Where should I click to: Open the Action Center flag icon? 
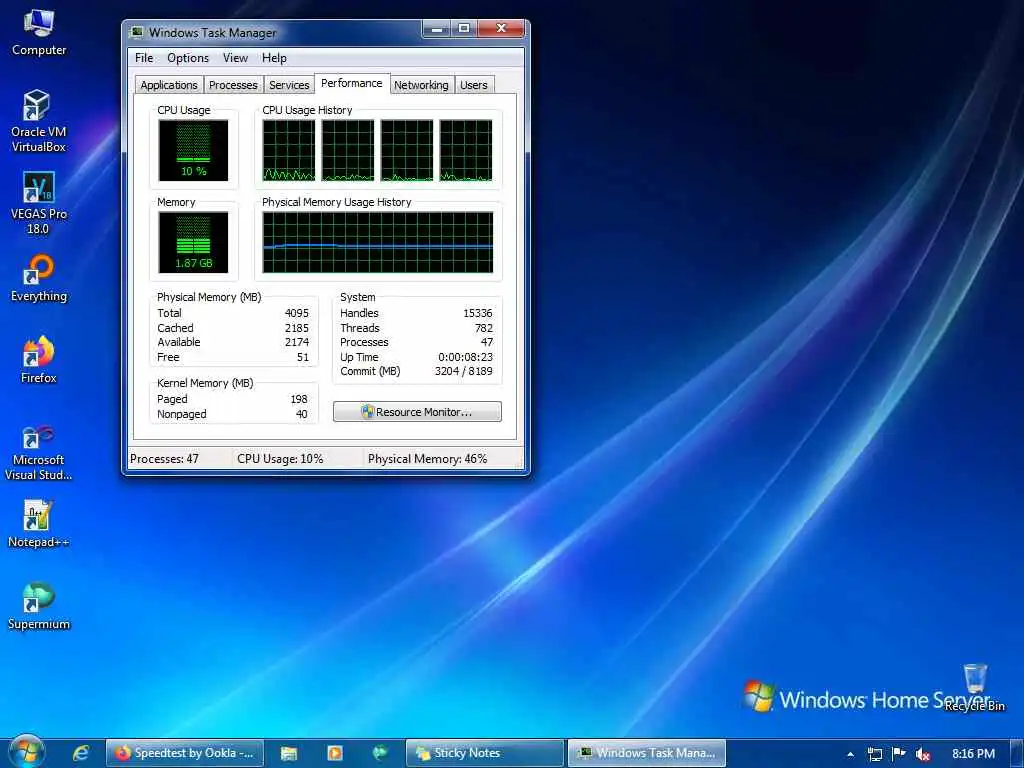899,754
